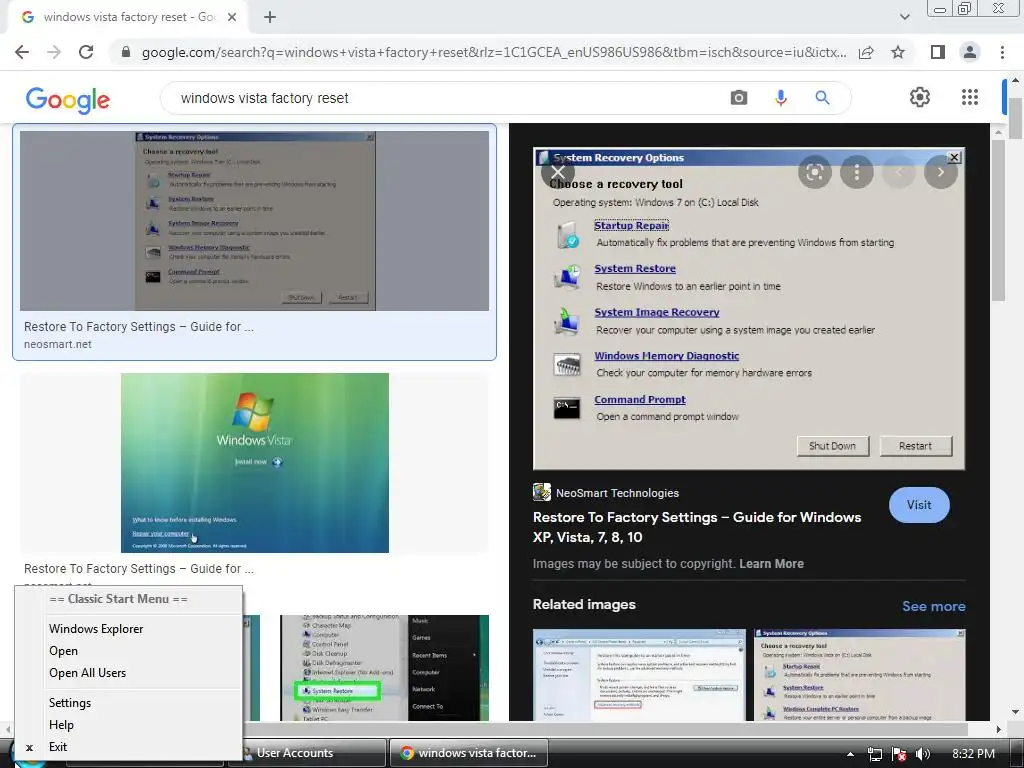Open Settings from the context menu
Viewport: 1024px width, 768px height.
[x=70, y=703]
